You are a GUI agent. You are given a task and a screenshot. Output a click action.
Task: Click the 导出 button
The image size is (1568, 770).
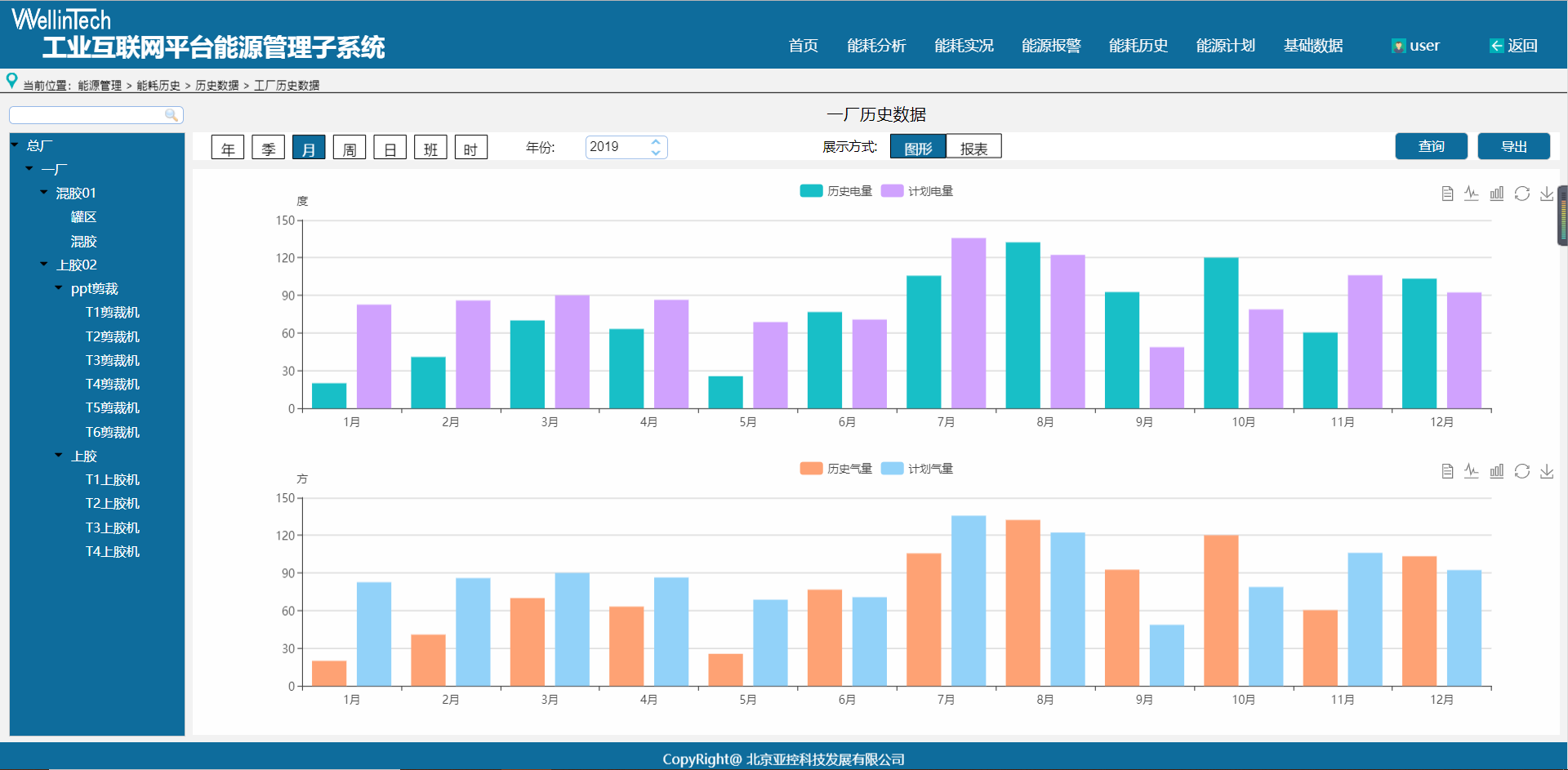coord(1514,146)
